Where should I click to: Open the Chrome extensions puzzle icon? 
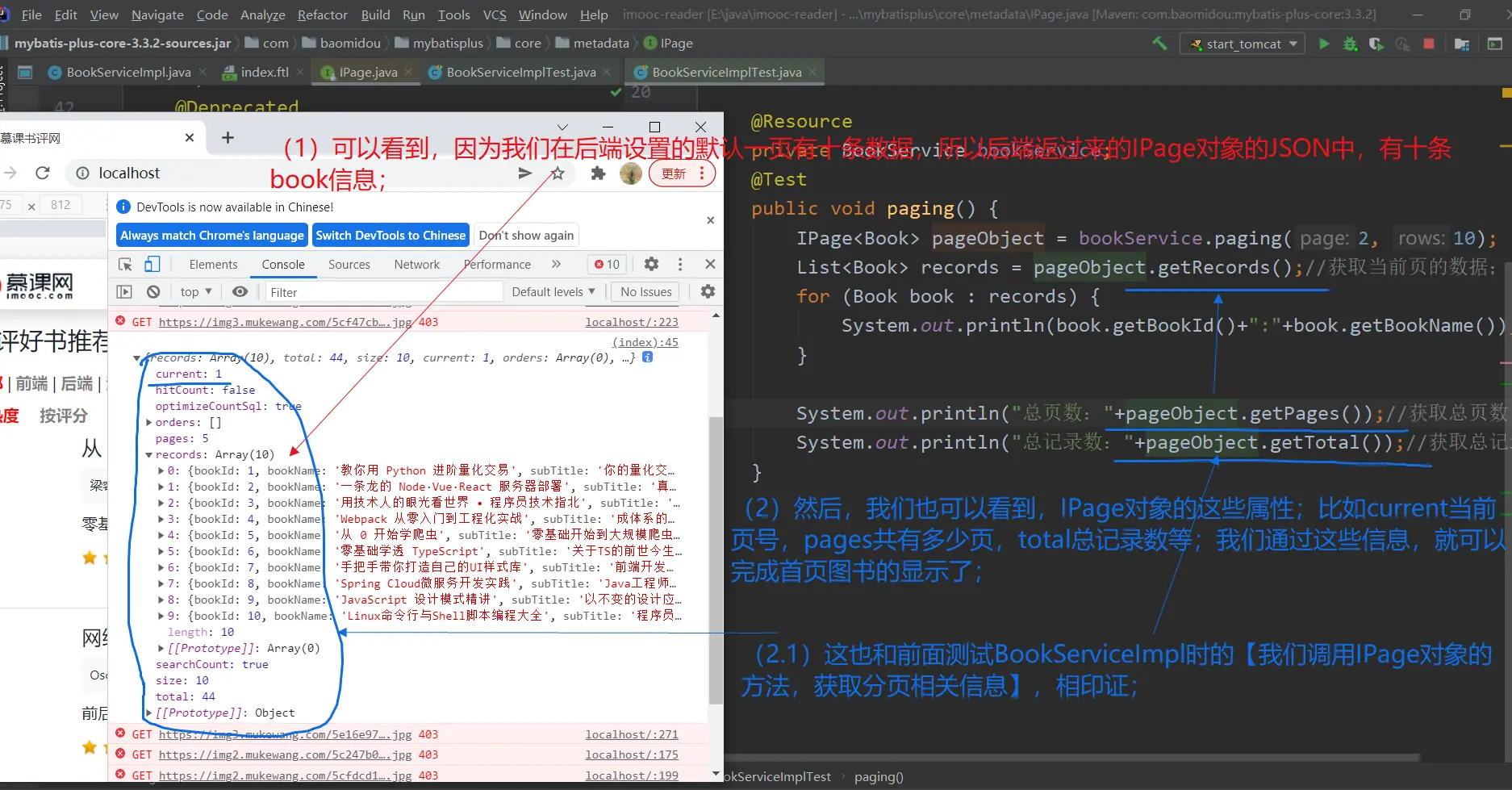[598, 173]
